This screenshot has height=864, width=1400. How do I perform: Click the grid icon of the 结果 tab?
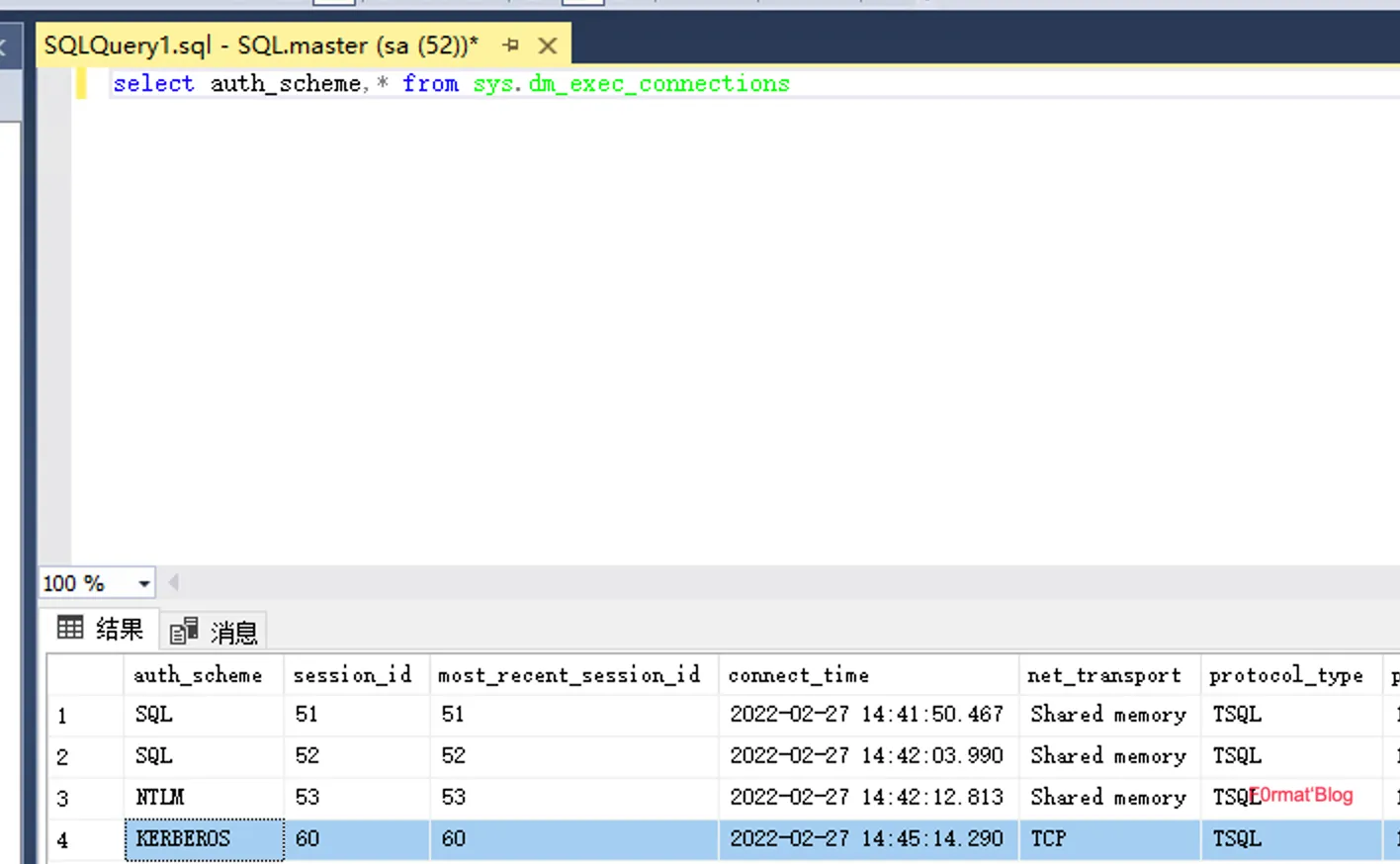click(70, 628)
